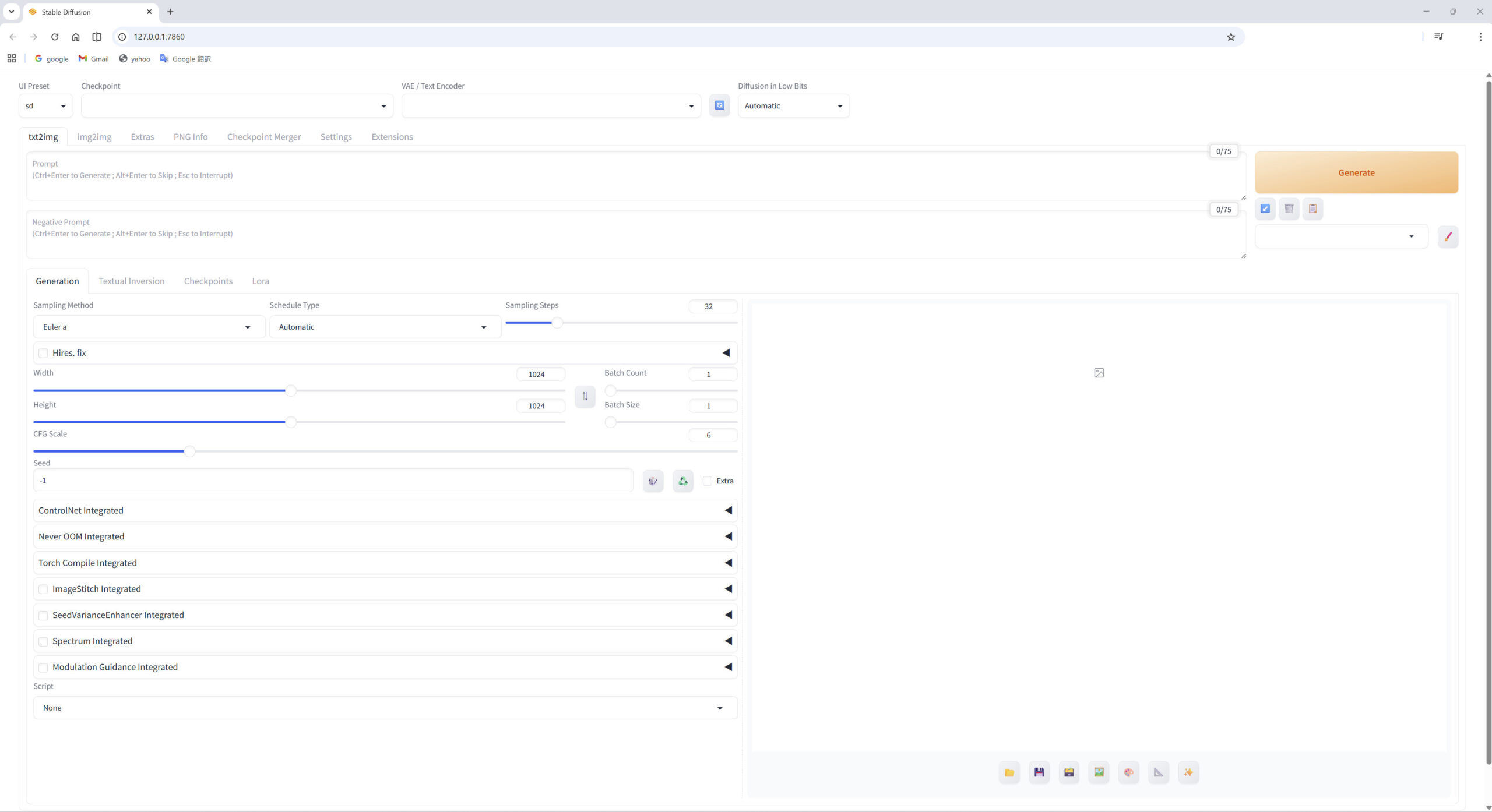The image size is (1492, 812).
Task: Open the Script dropdown showing None
Action: 385,708
